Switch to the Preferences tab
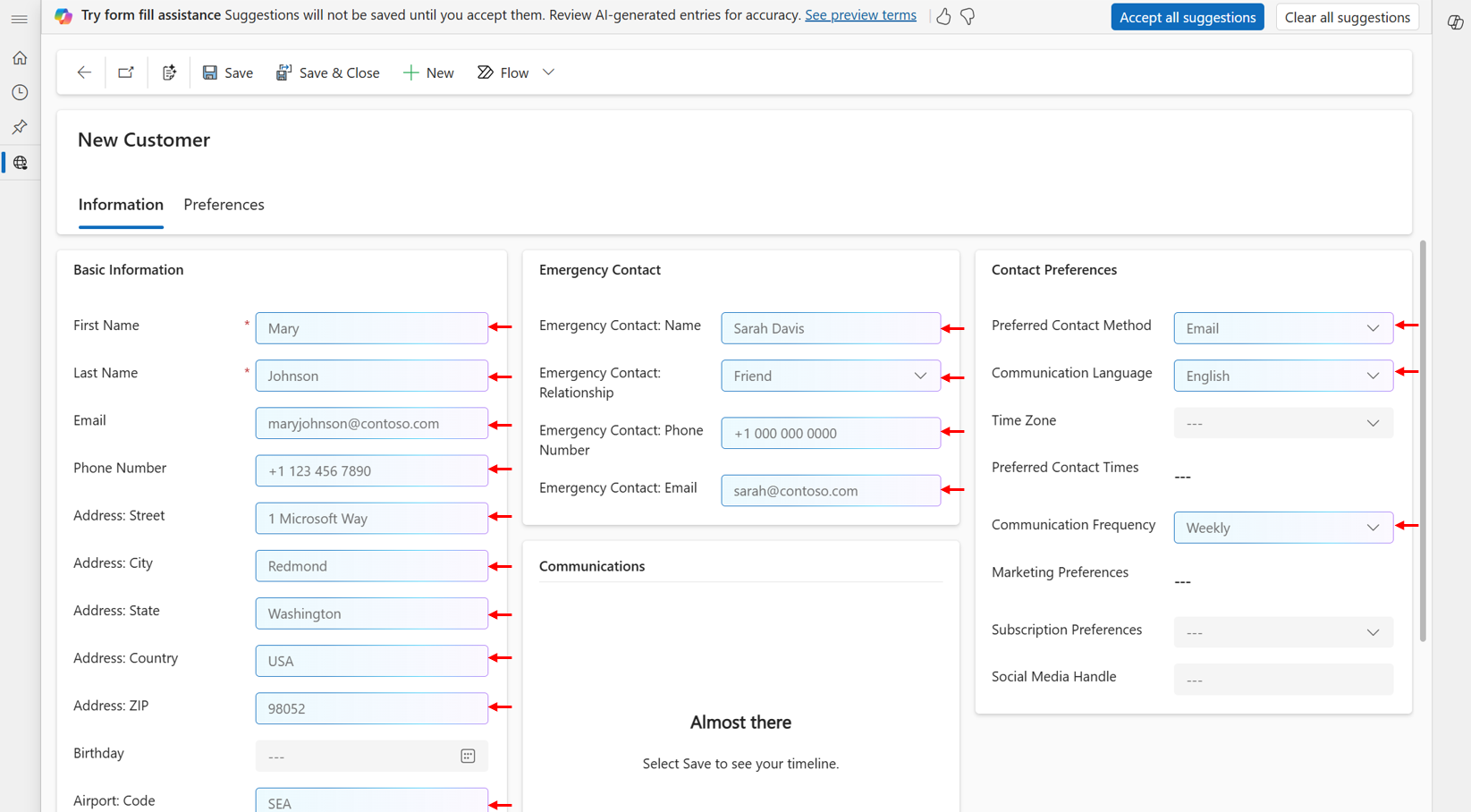The image size is (1471, 812). pos(224,205)
